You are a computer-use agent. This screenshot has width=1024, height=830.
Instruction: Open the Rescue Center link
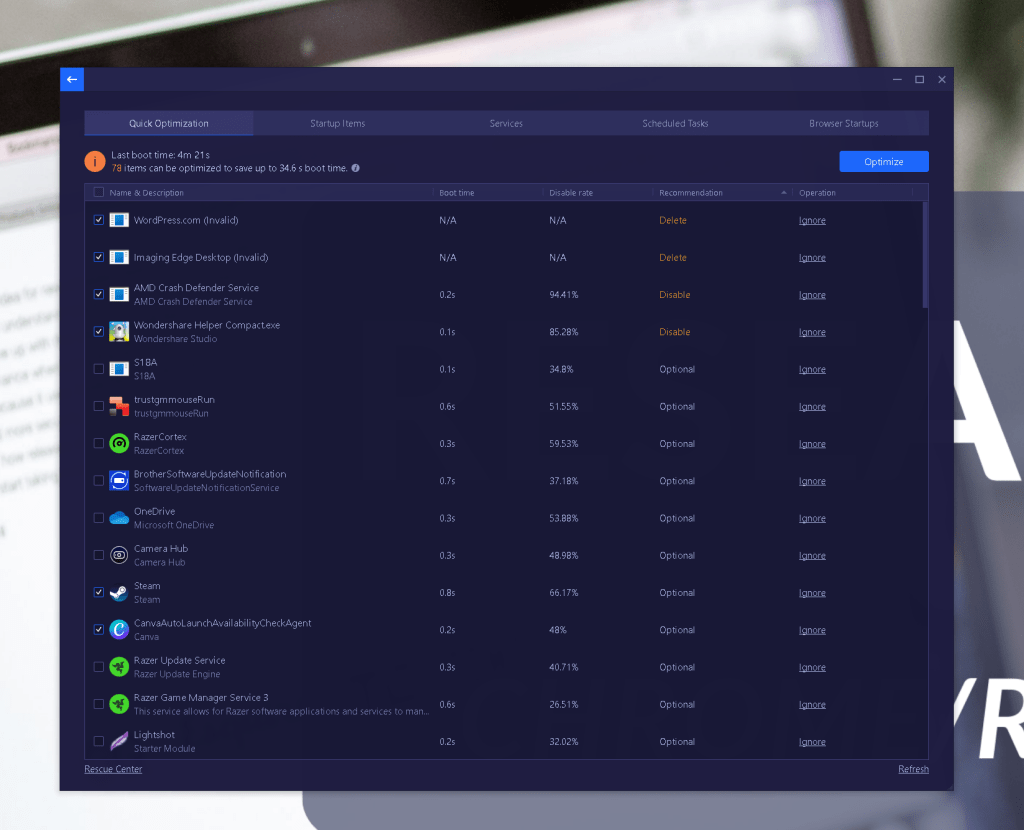[x=113, y=769]
